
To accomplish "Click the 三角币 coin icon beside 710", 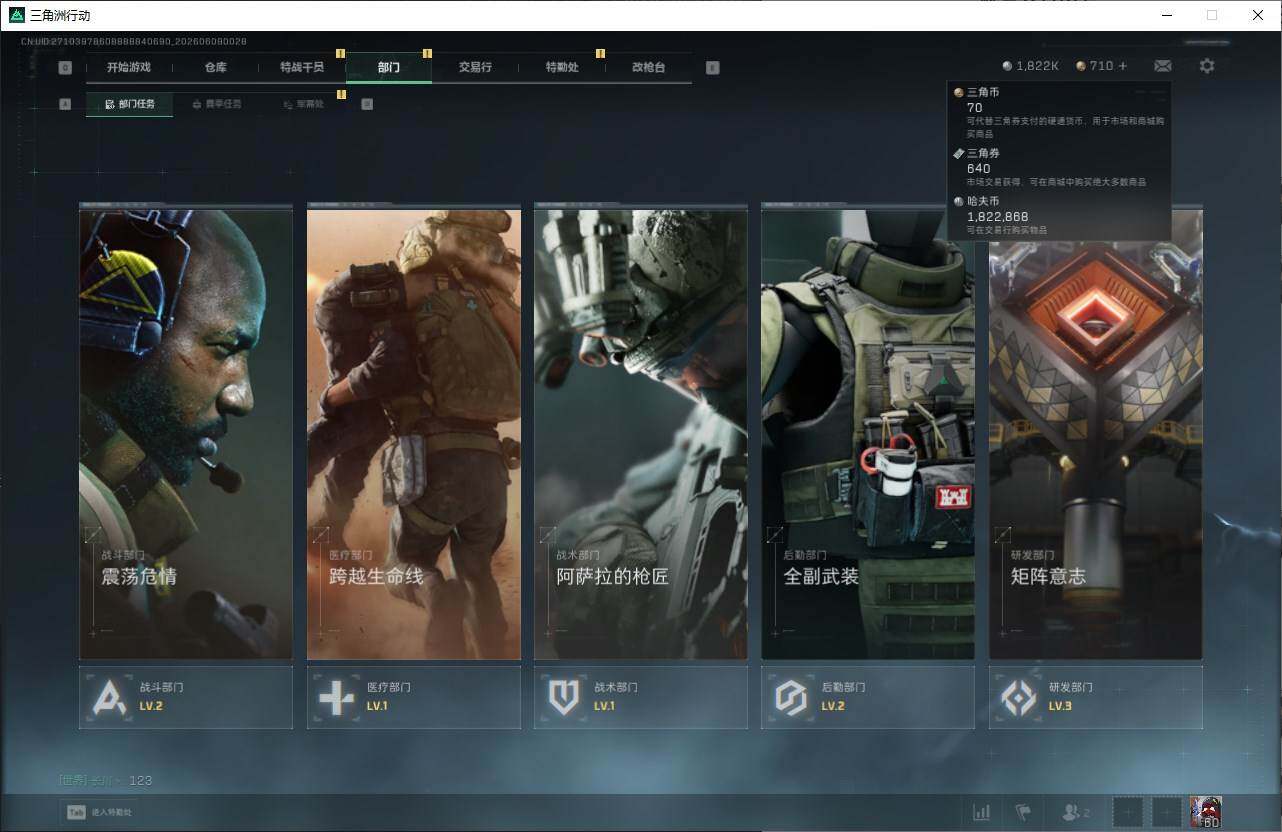I will (1081, 66).
